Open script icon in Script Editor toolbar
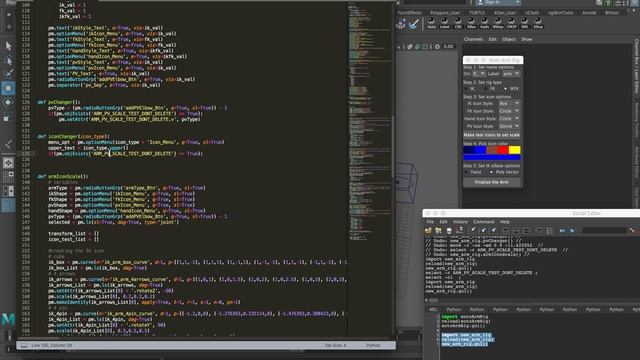The height and width of the screenshot is (360, 640). tap(428, 231)
